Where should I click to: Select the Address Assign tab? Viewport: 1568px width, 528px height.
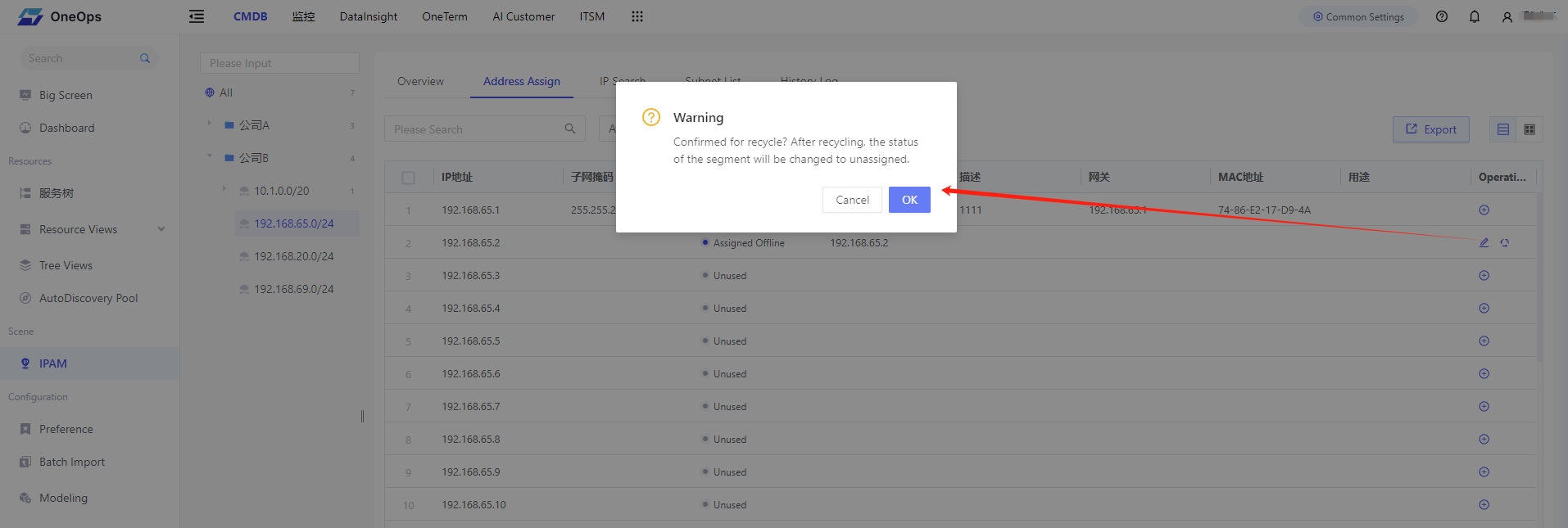tap(522, 81)
